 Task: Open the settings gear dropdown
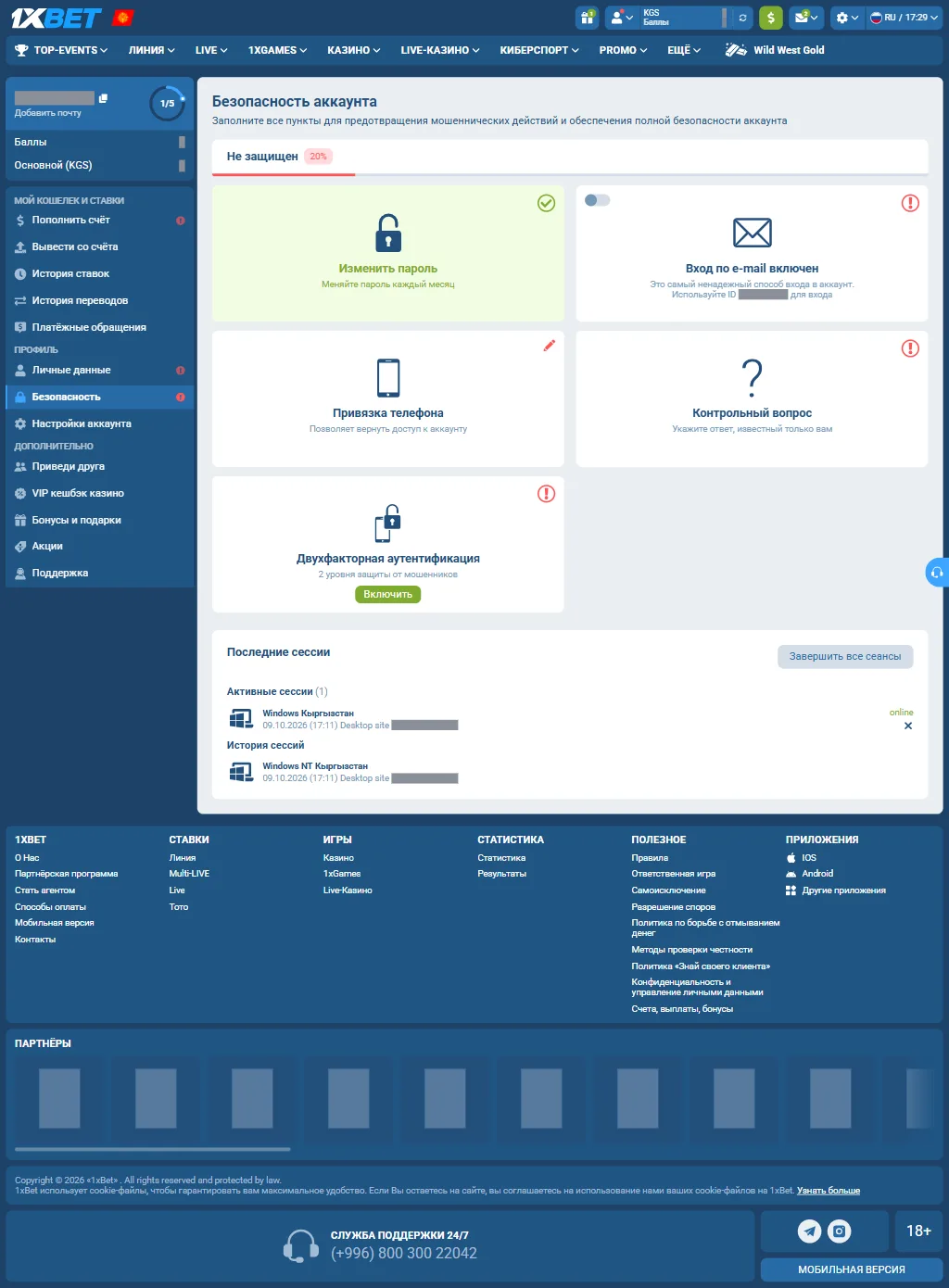pos(846,18)
